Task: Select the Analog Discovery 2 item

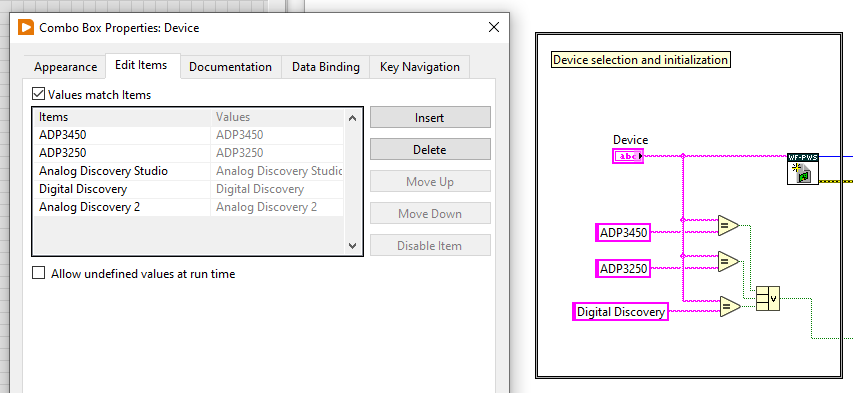Action: point(122,207)
